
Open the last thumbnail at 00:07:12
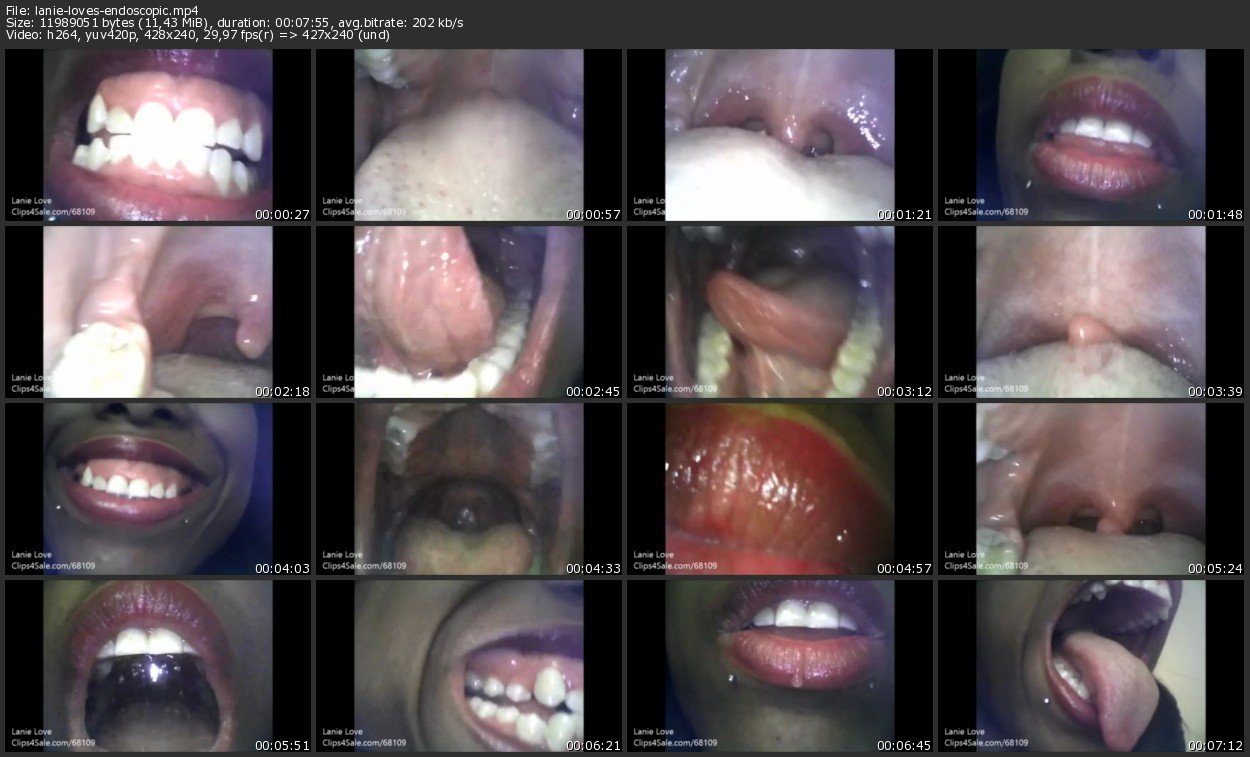[1091, 664]
